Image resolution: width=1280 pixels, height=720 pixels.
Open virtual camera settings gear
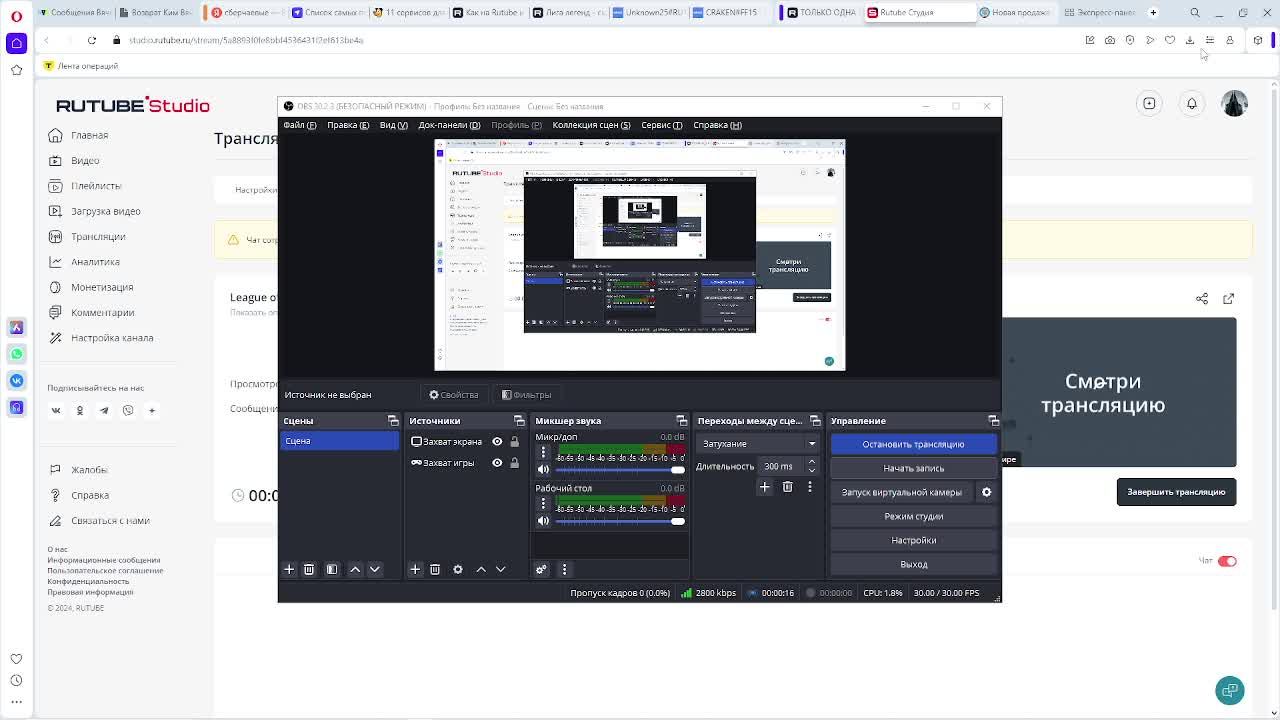(x=986, y=492)
